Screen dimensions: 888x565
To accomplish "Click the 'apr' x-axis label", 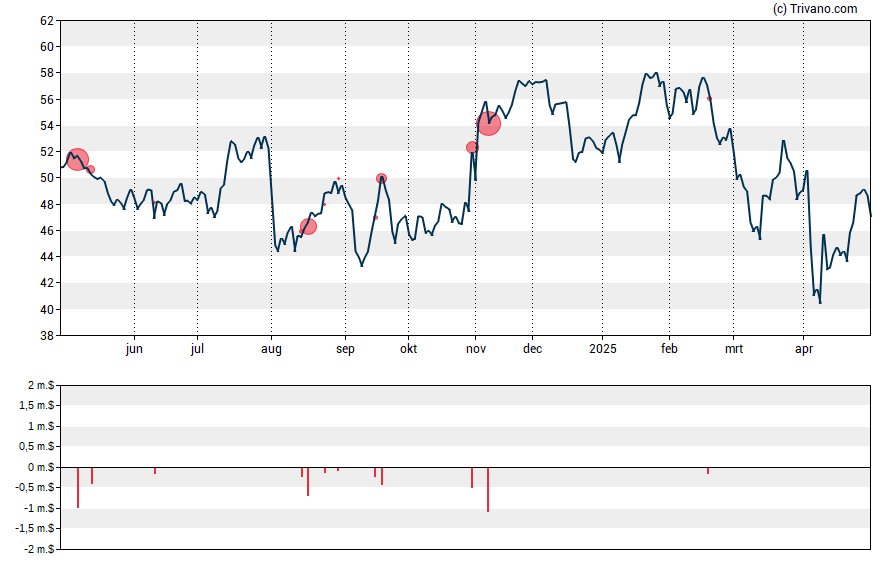I will click(804, 349).
